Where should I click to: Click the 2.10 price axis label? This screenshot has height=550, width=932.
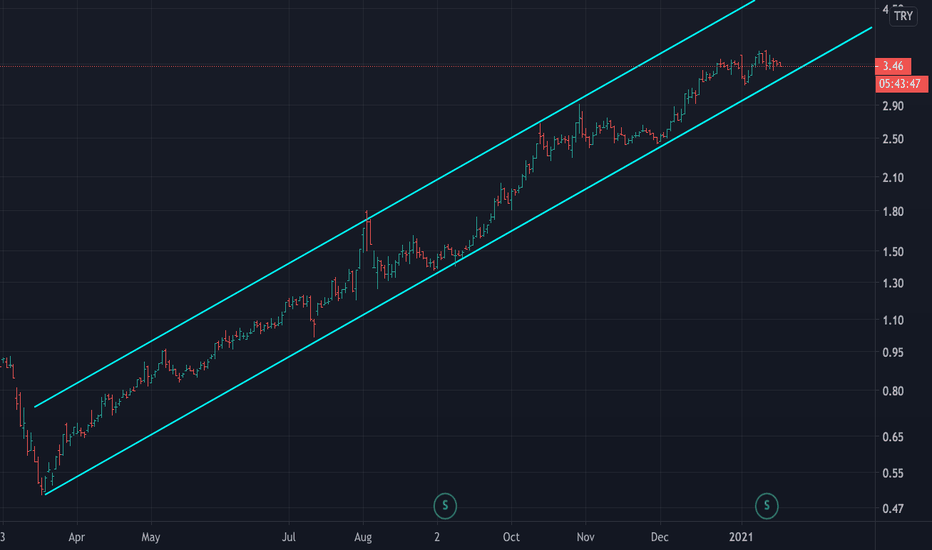point(893,177)
